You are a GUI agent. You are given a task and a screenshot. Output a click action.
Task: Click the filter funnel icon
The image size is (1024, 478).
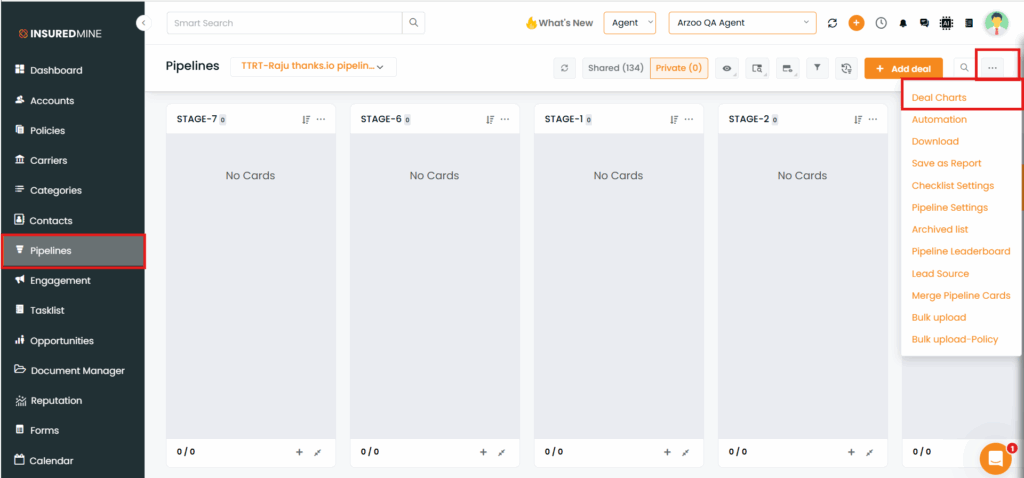tap(817, 68)
